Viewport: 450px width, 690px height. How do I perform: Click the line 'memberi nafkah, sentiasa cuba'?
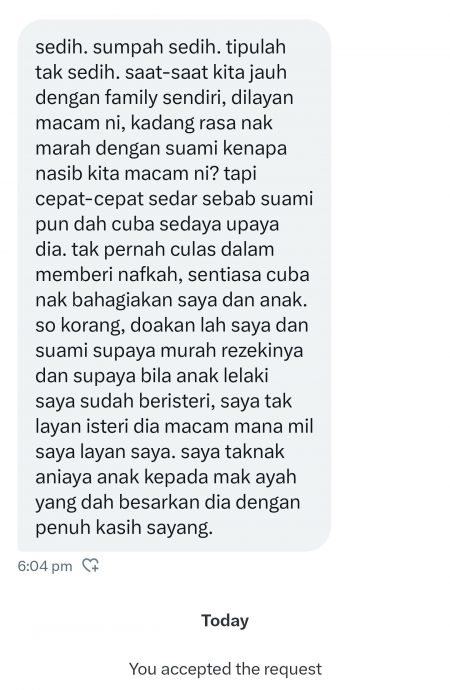[x=172, y=275]
